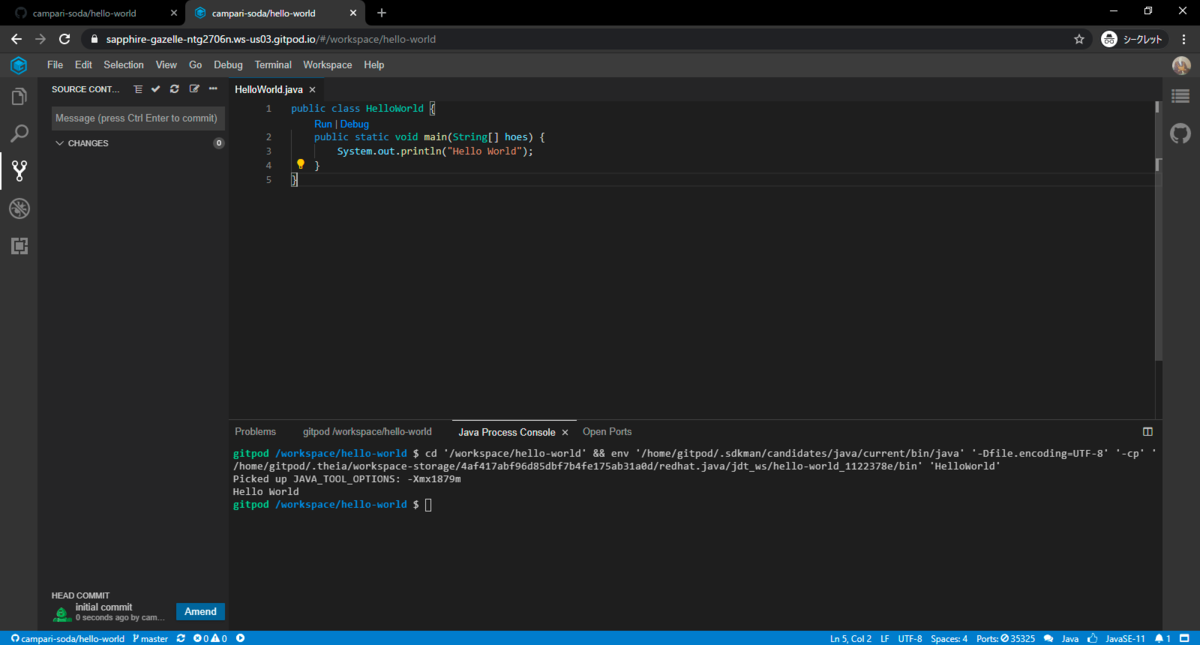Click the lightbulb quick-fix icon on line 4
The width and height of the screenshot is (1200, 645).
(300, 164)
